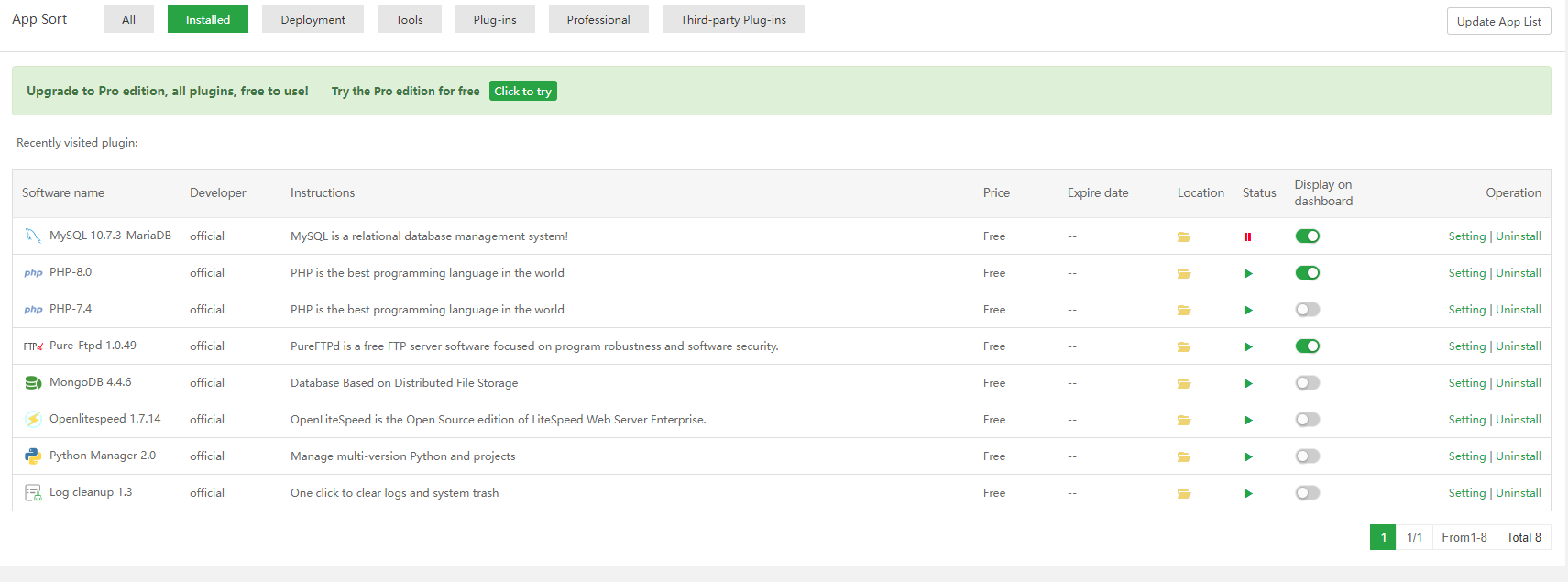Enable PHP-7.4 display on dashboard toggle
This screenshot has width=1568, height=582.
pos(1307,310)
